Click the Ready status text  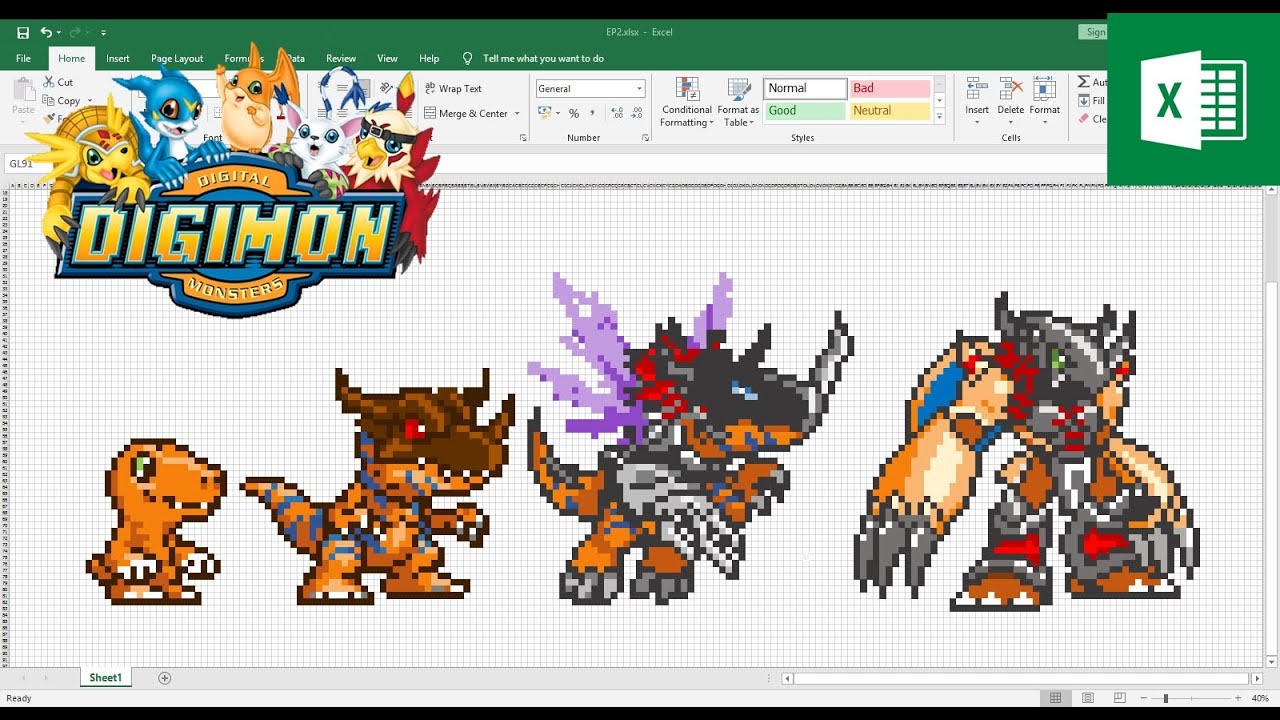click(x=19, y=698)
